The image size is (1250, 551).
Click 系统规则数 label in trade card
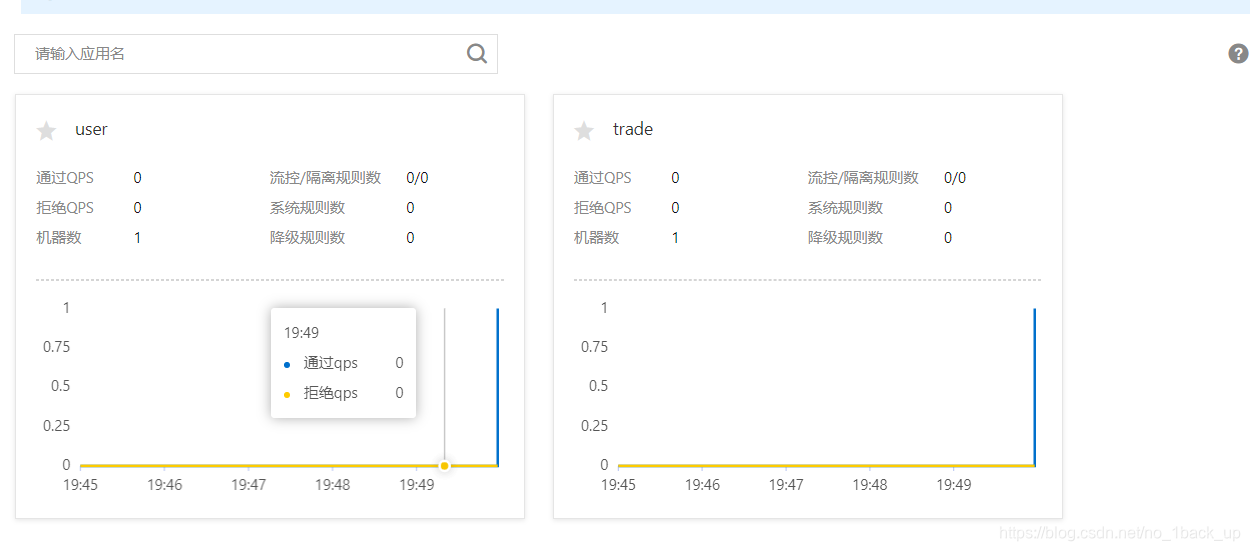click(x=845, y=208)
